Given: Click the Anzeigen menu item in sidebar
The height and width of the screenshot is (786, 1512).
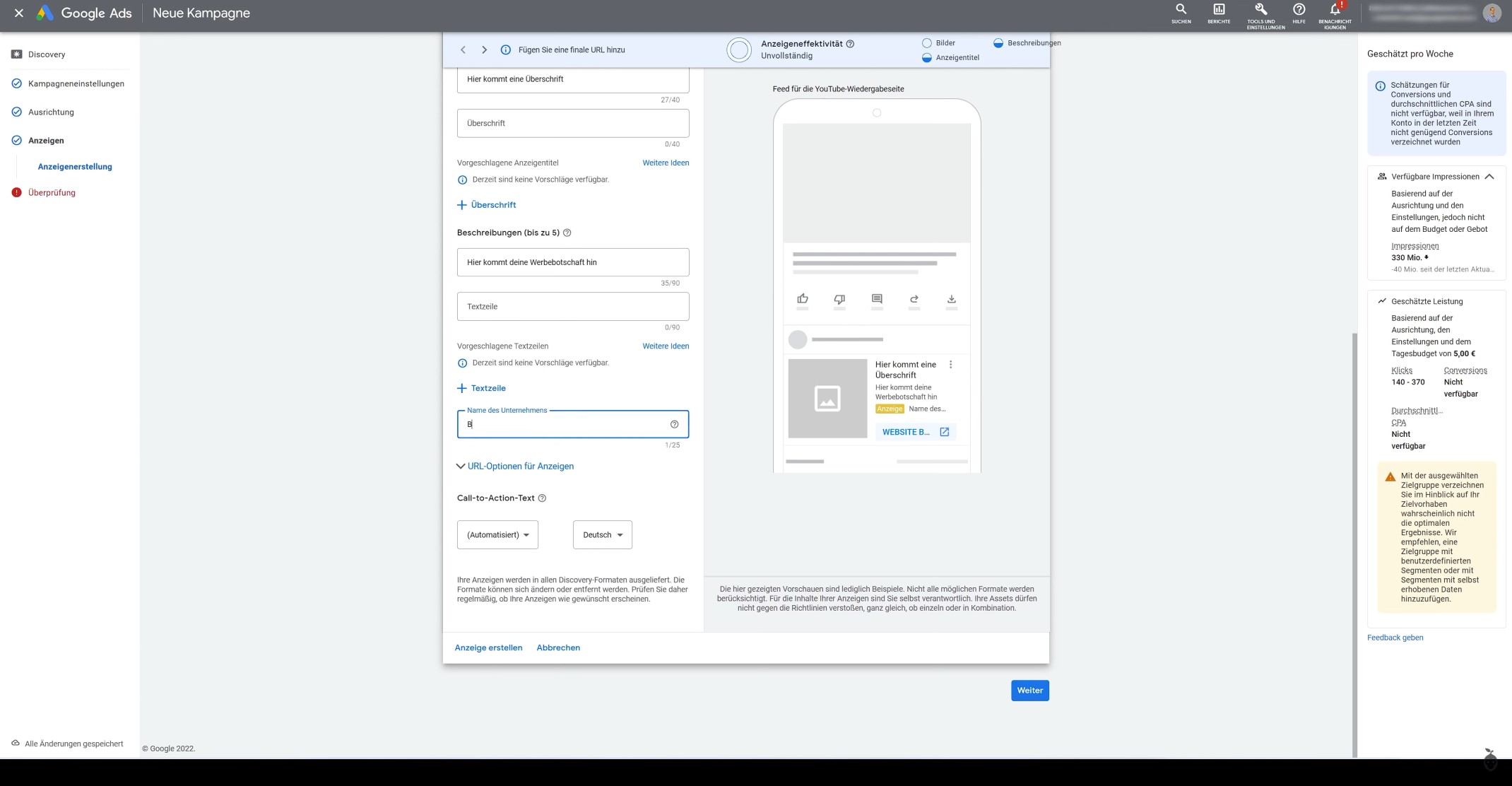Looking at the screenshot, I should [45, 139].
